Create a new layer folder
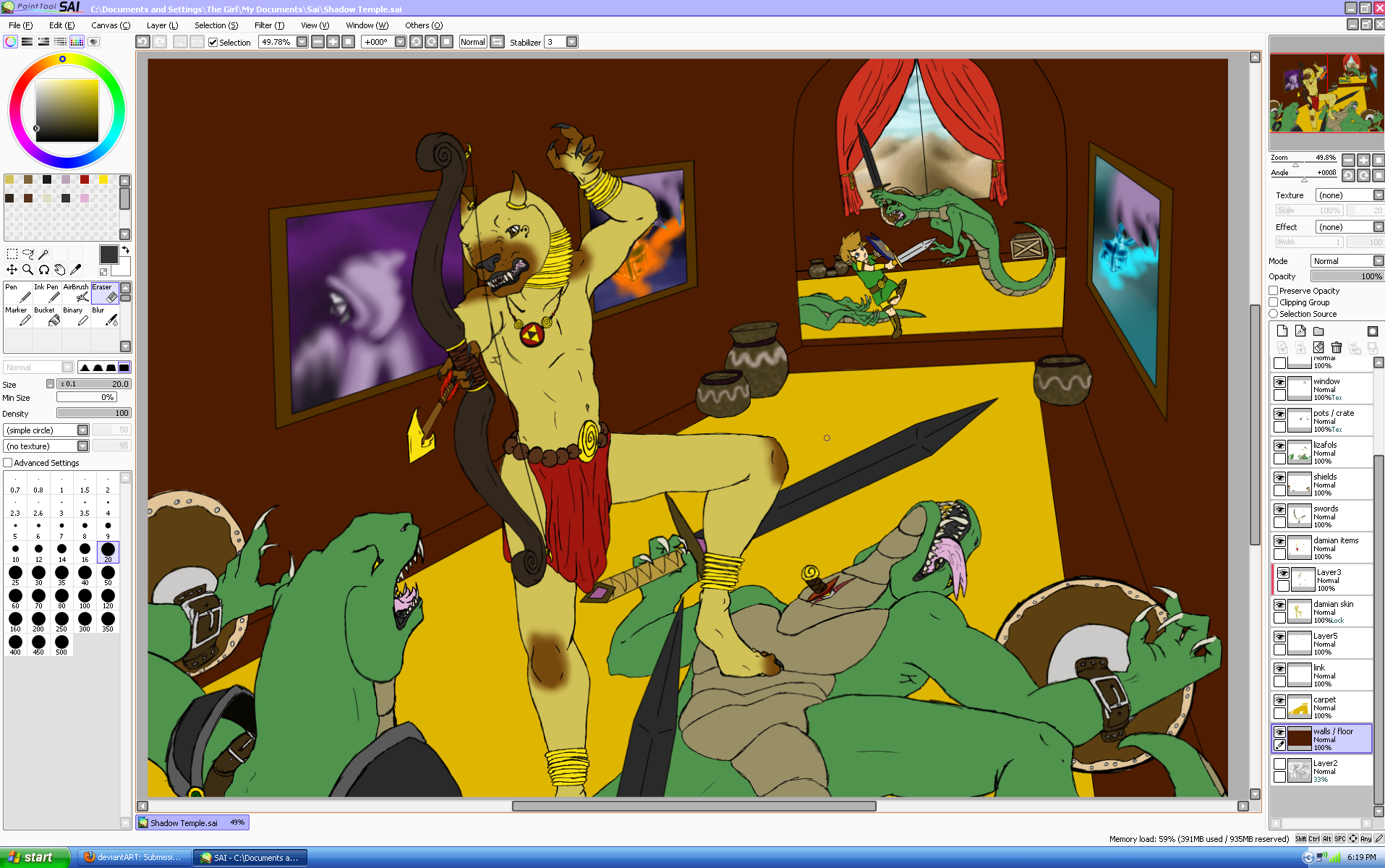This screenshot has height=868, width=1385. (x=1318, y=331)
